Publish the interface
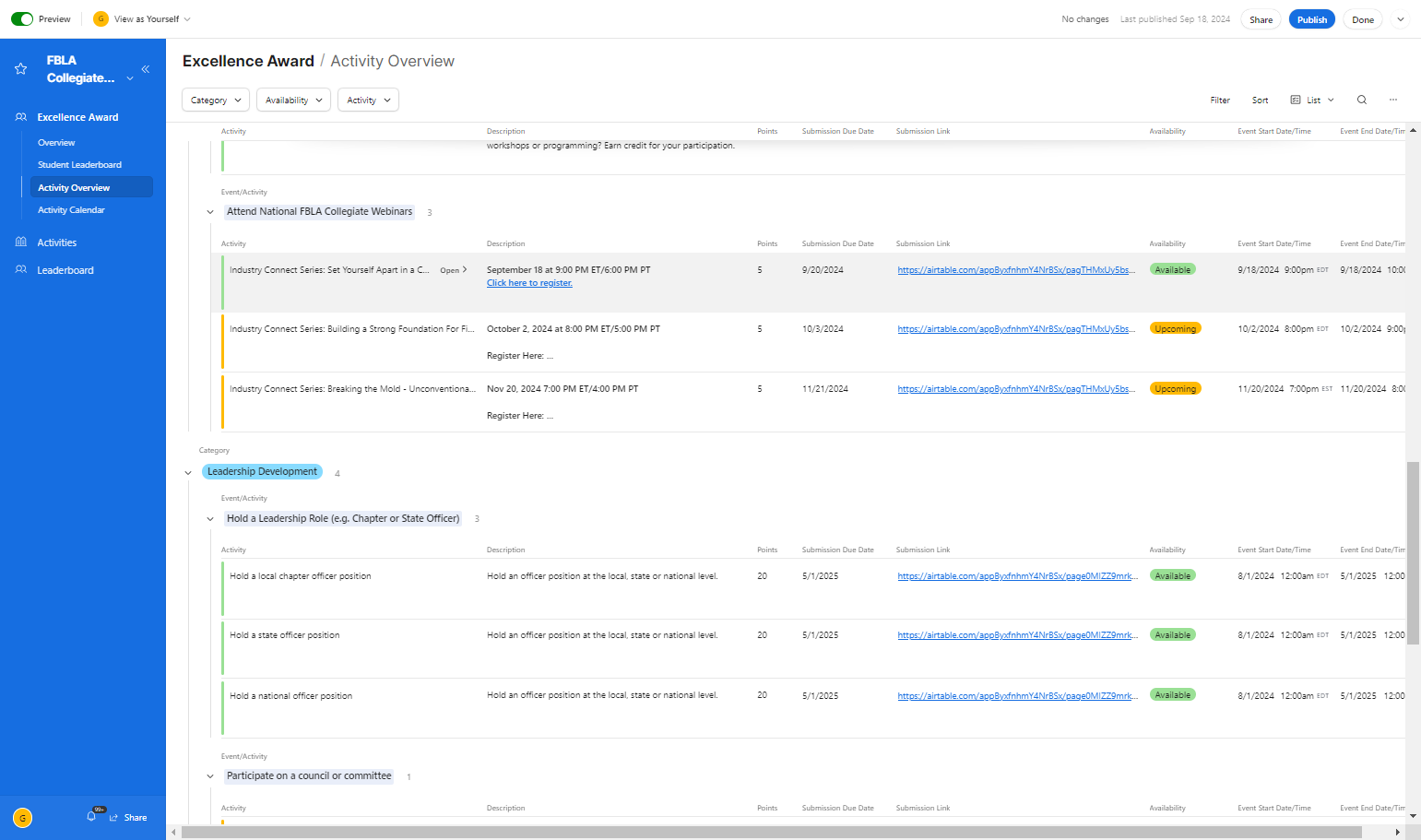This screenshot has height=840, width=1421. point(1311,19)
